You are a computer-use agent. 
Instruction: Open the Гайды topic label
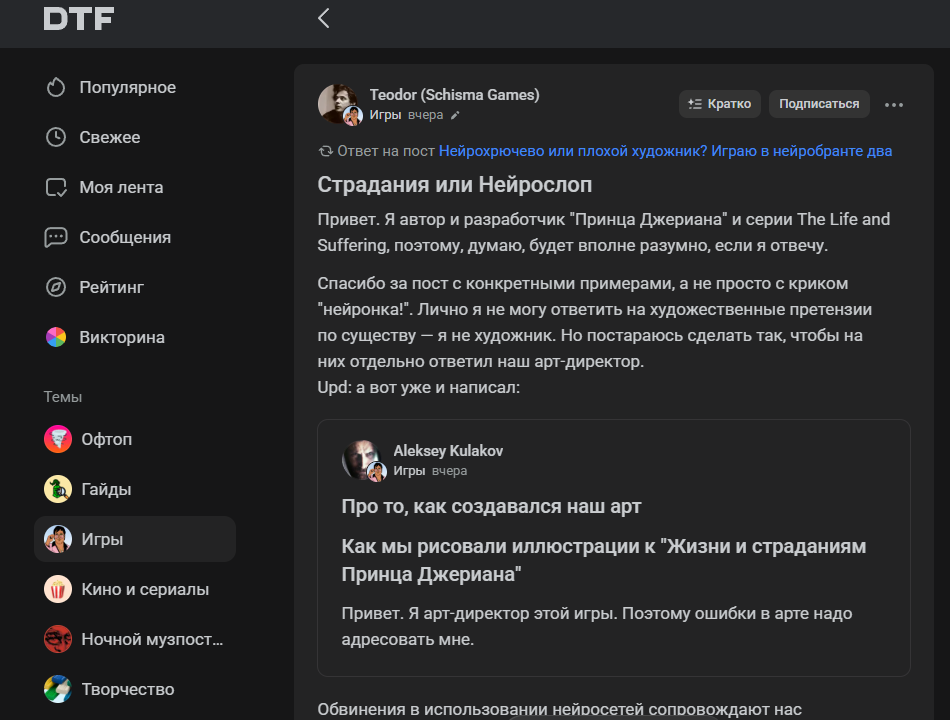(106, 489)
